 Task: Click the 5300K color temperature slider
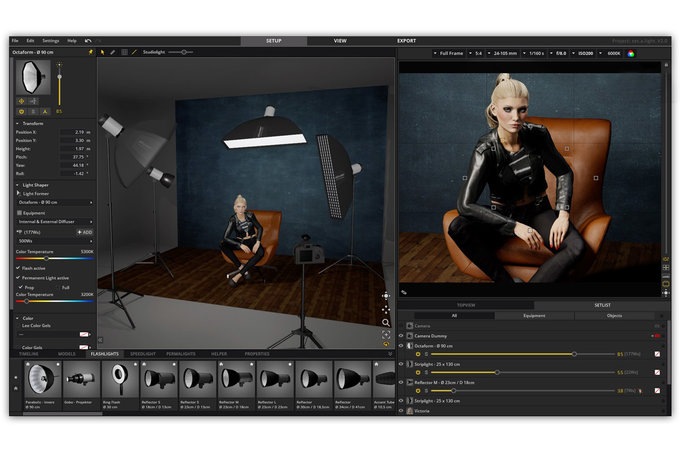pos(55,258)
